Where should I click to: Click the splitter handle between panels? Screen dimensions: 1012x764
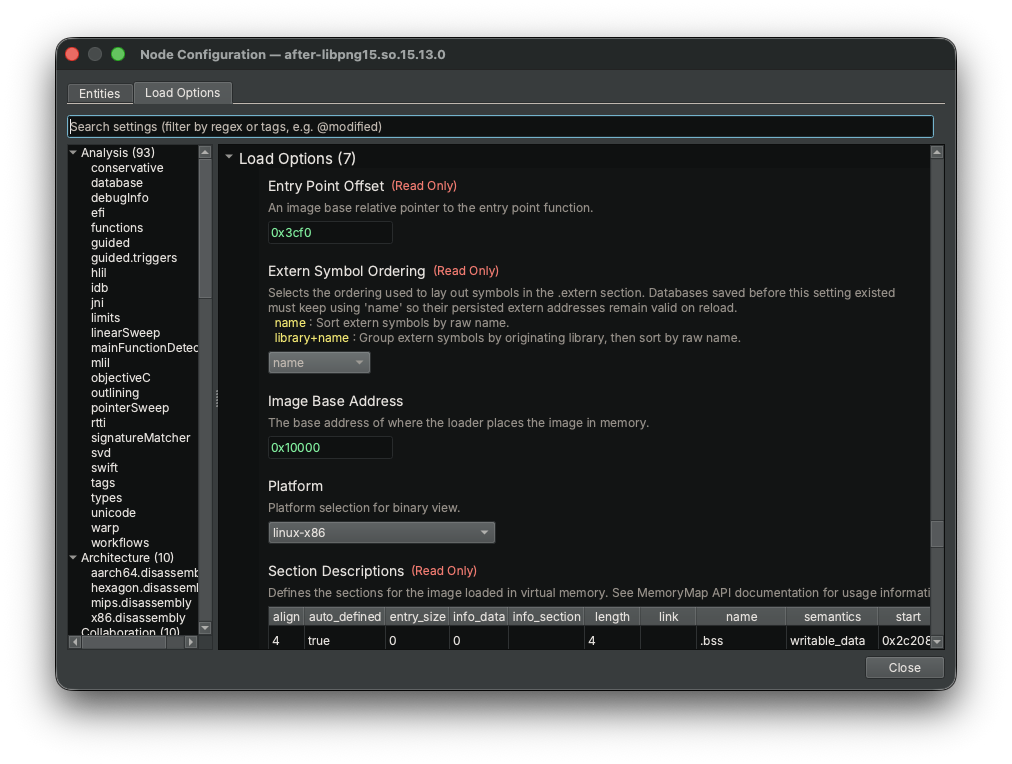[216, 398]
